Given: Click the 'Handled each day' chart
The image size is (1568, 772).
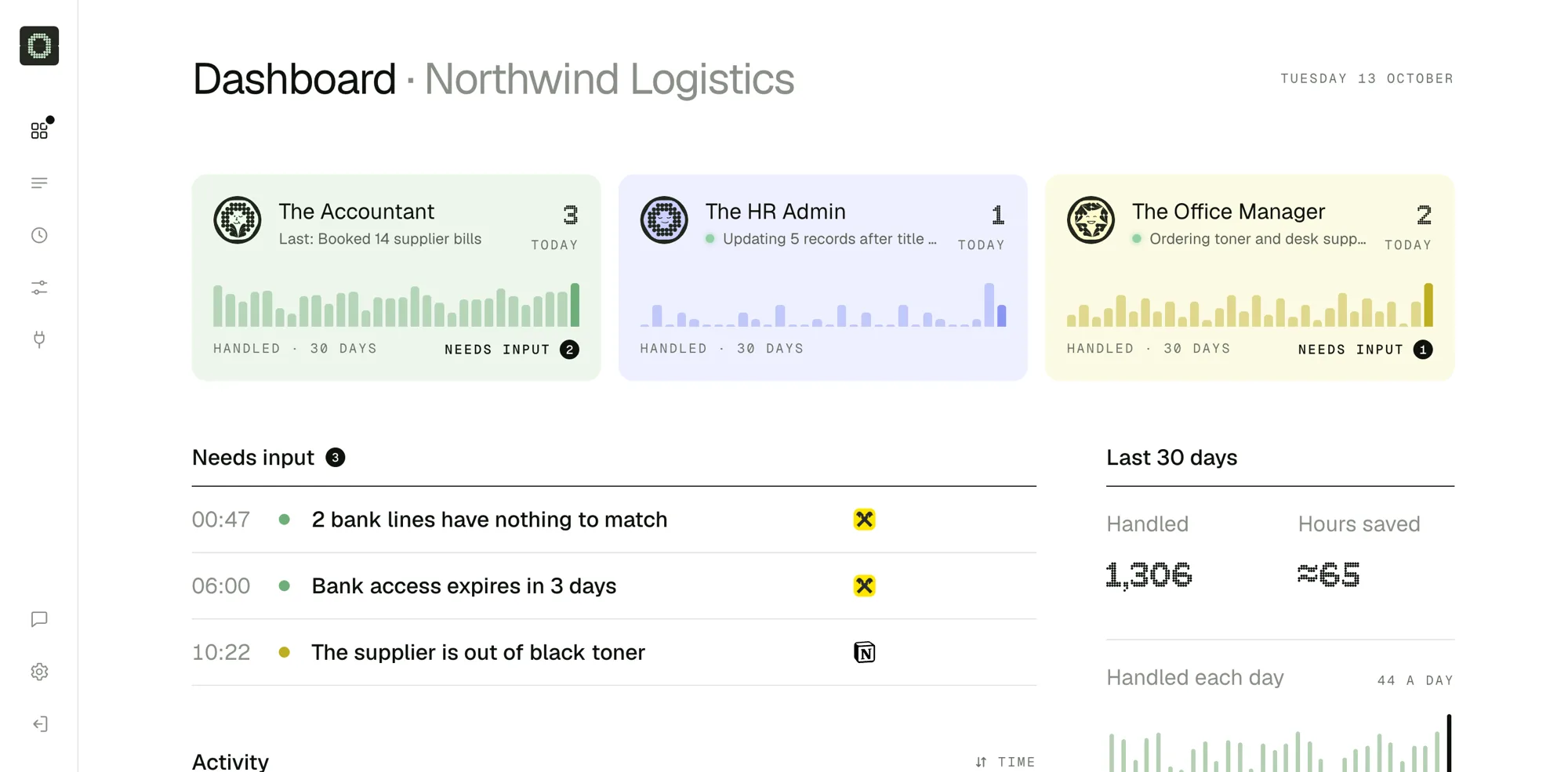Looking at the screenshot, I should click(x=1279, y=742).
